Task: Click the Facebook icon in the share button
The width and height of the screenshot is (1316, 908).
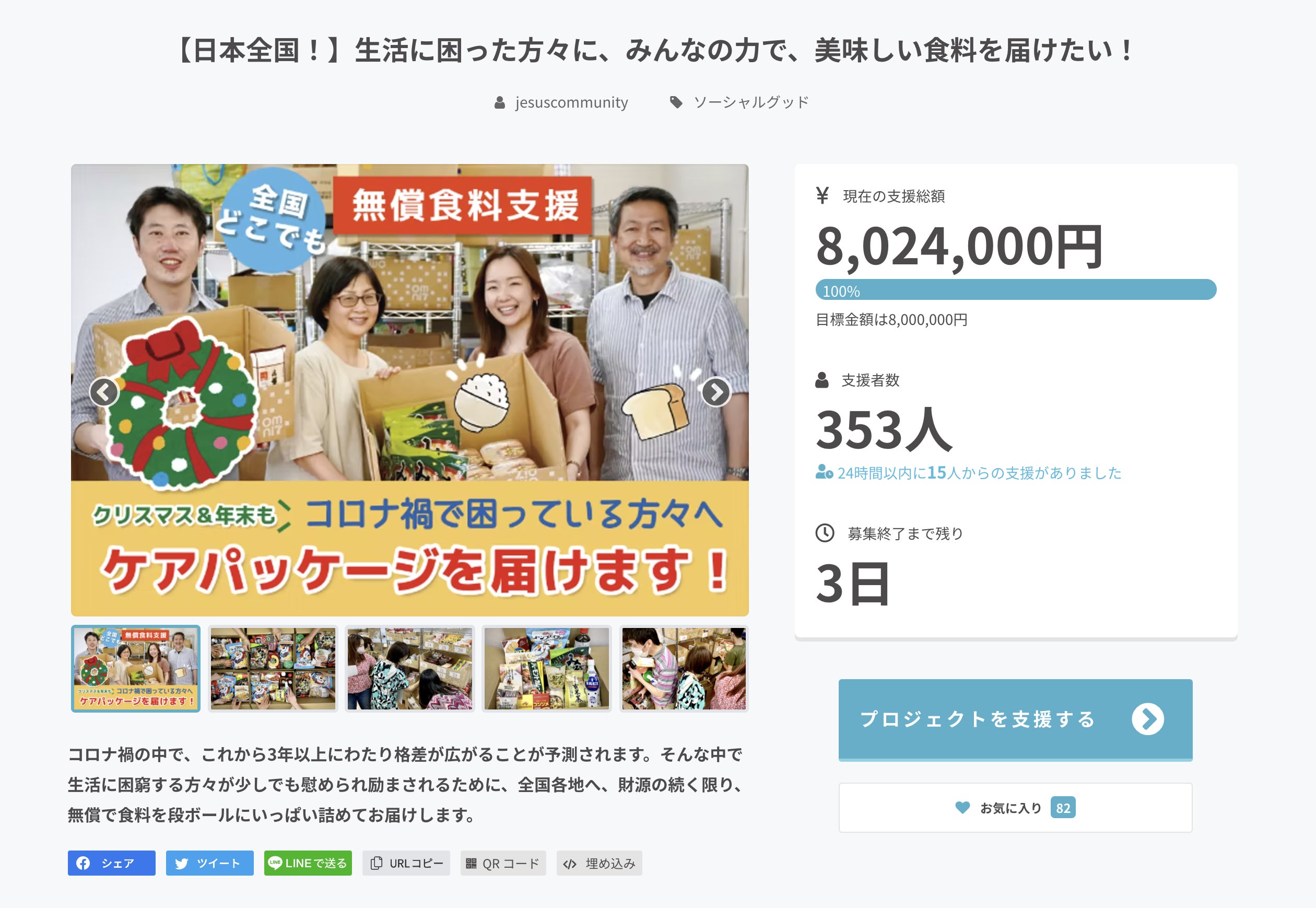Action: [83, 863]
